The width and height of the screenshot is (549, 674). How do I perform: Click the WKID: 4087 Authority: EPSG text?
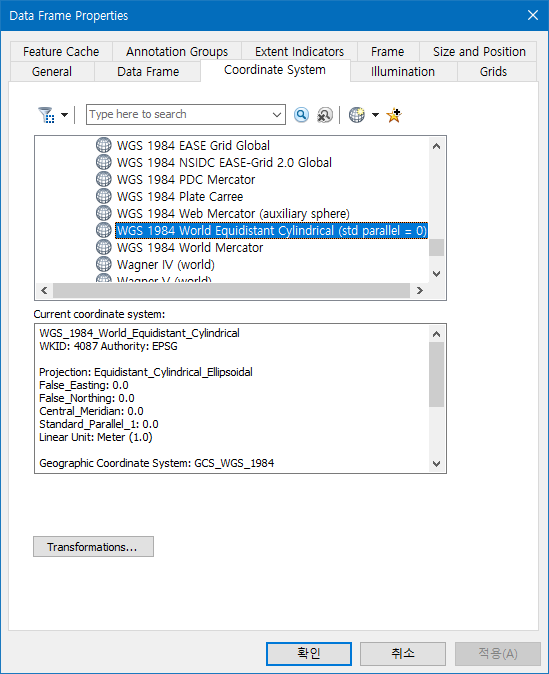[x=108, y=346]
